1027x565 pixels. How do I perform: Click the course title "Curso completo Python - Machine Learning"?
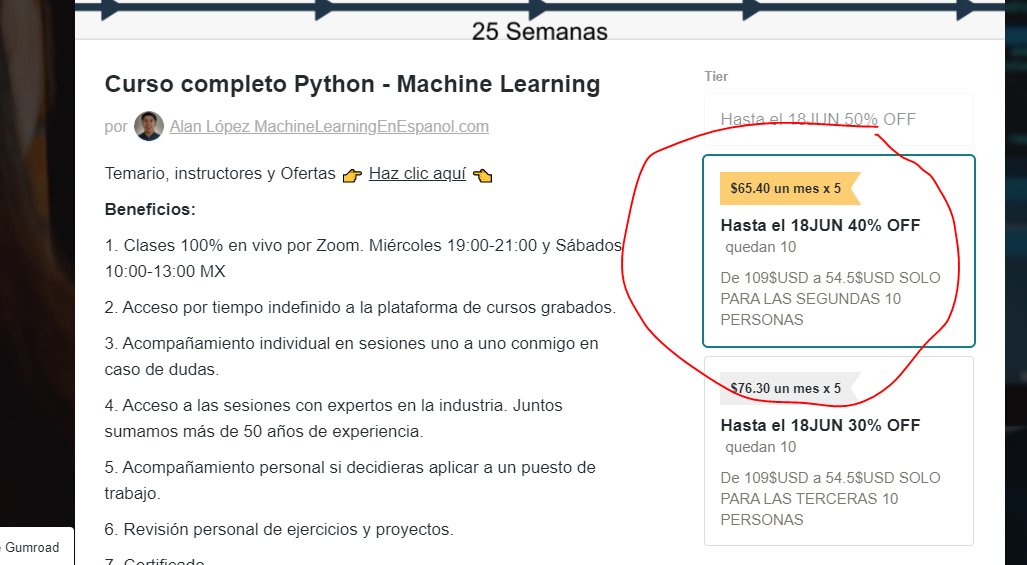[x=352, y=84]
